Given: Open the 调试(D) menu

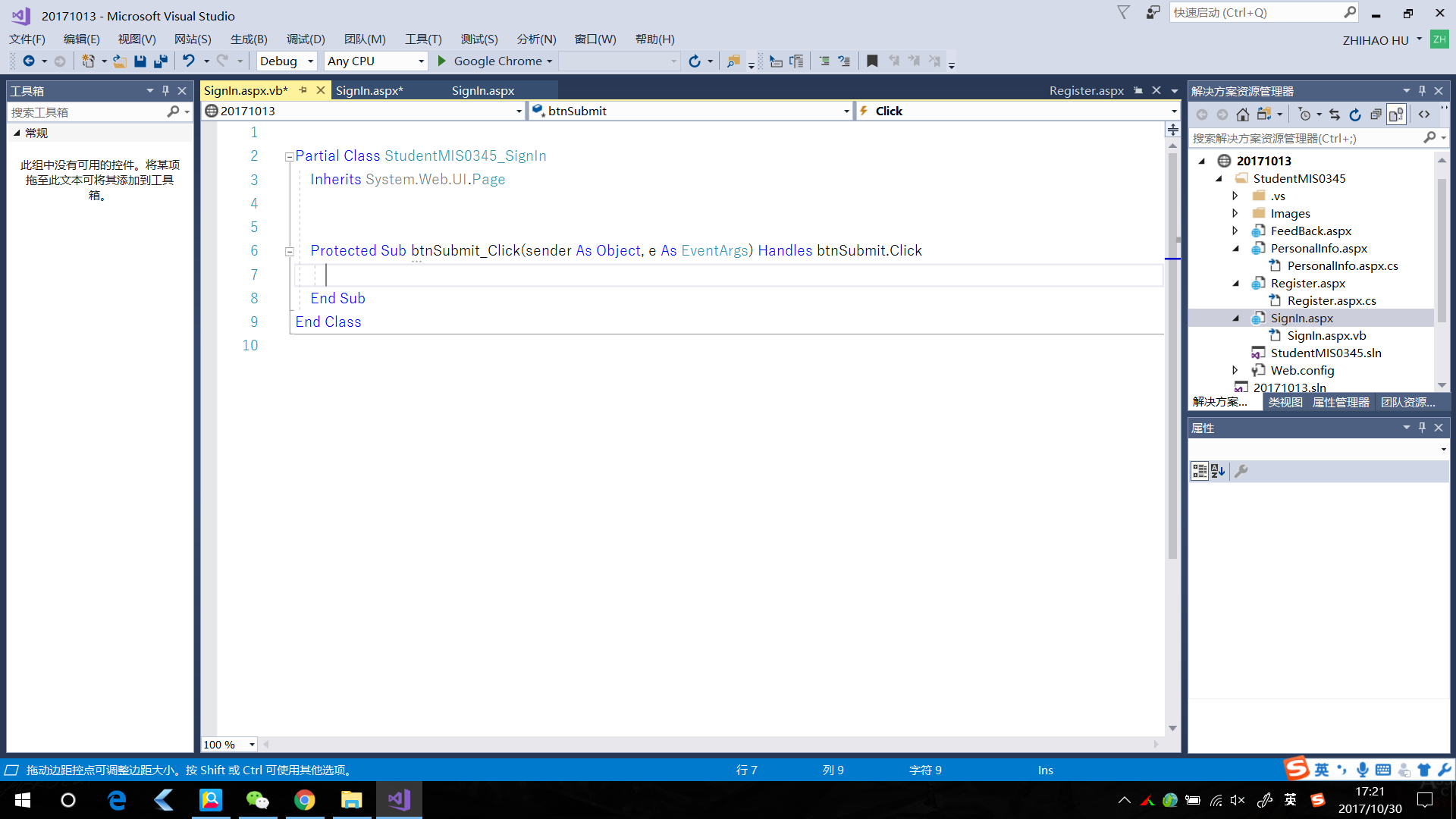Looking at the screenshot, I should point(306,39).
